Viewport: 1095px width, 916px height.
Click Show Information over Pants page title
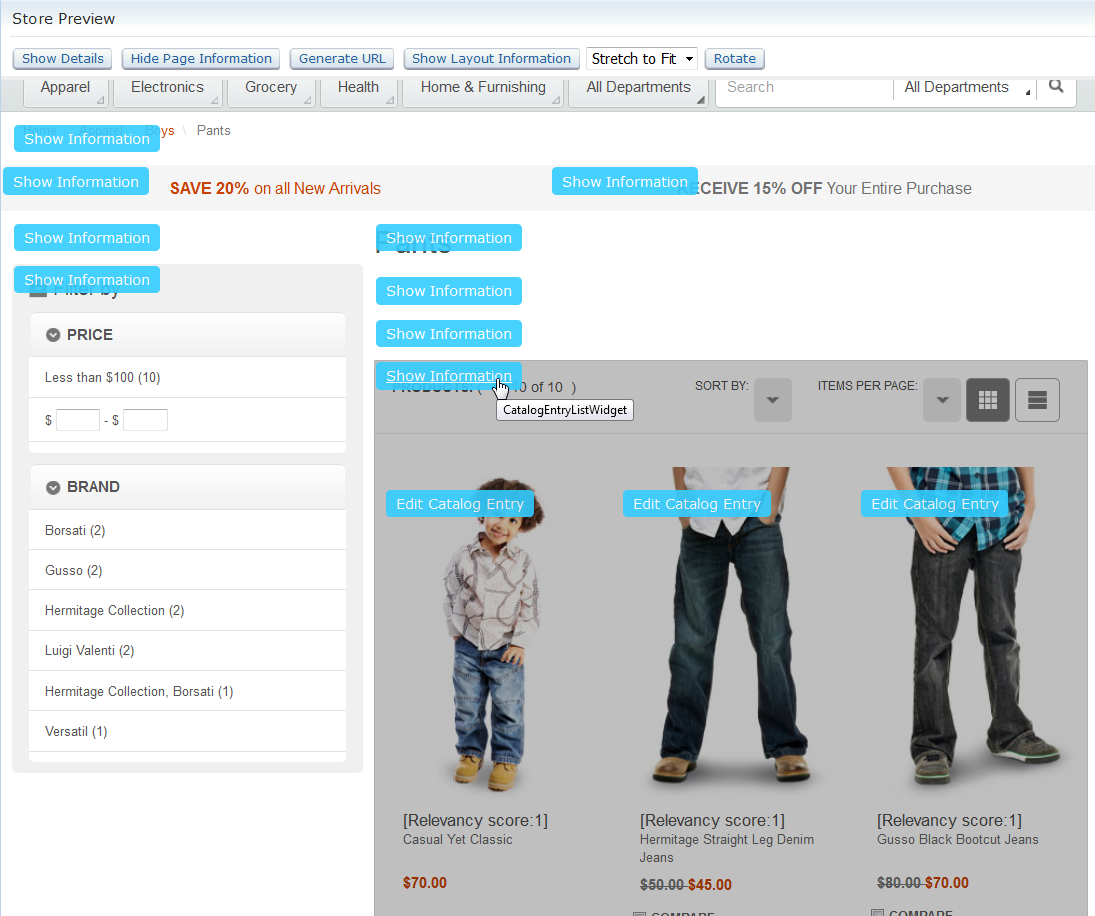click(449, 237)
